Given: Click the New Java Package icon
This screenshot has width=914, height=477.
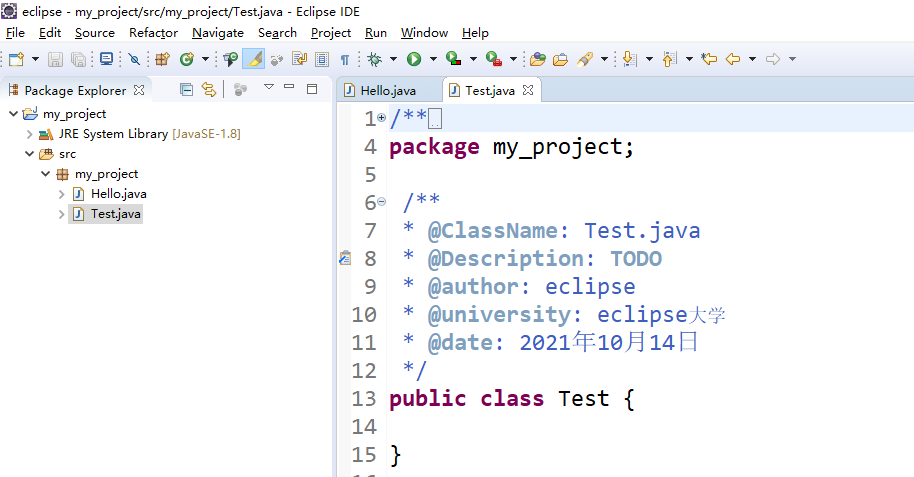Looking at the screenshot, I should (x=162, y=59).
